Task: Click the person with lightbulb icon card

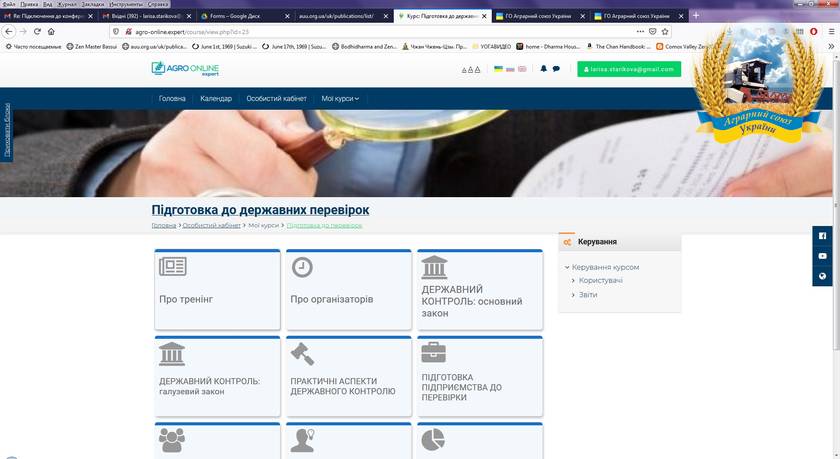Action: pos(302,440)
